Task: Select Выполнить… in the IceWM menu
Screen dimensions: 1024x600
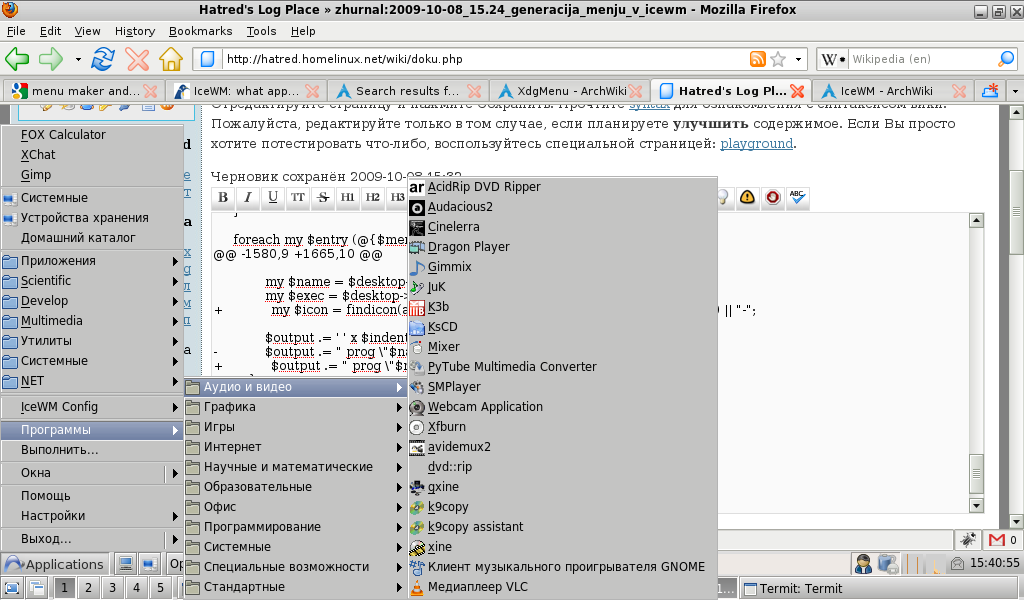Action: [x=91, y=450]
